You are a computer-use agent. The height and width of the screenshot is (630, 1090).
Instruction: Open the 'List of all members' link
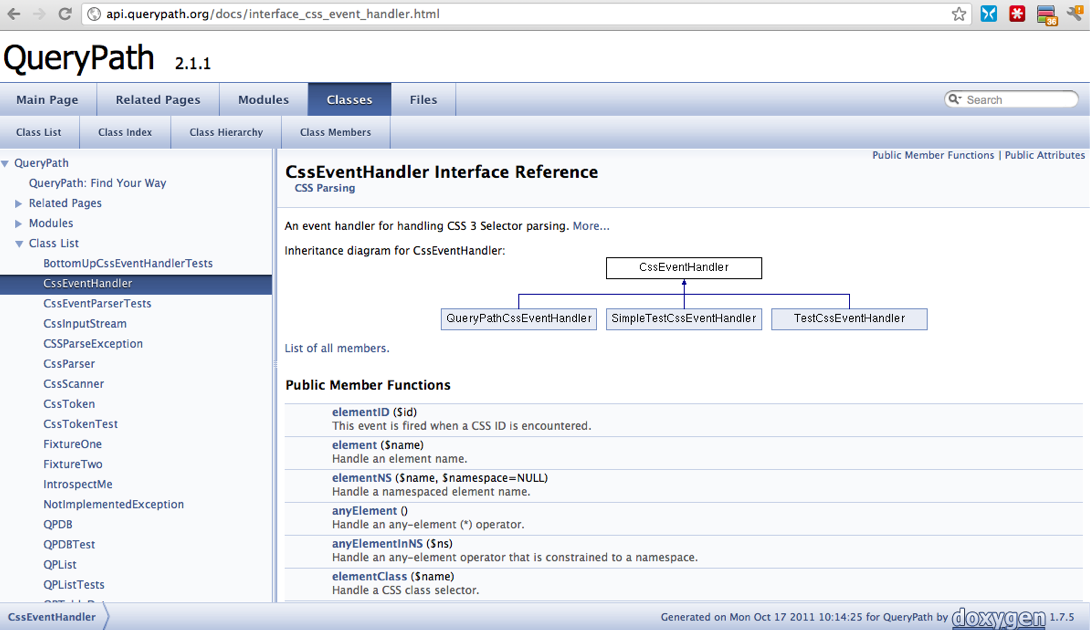tap(336, 348)
